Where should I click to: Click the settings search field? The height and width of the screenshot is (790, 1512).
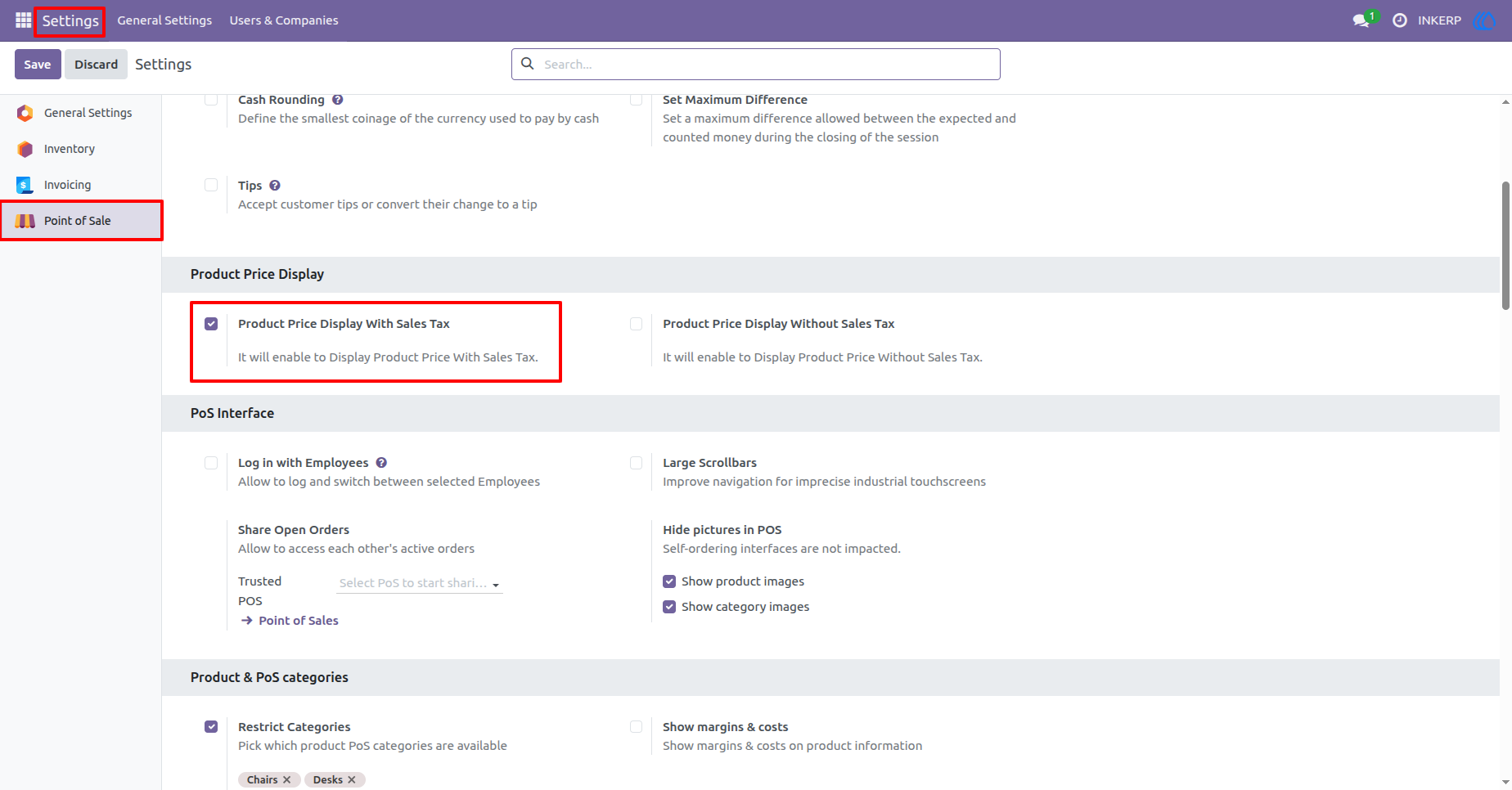click(x=756, y=65)
